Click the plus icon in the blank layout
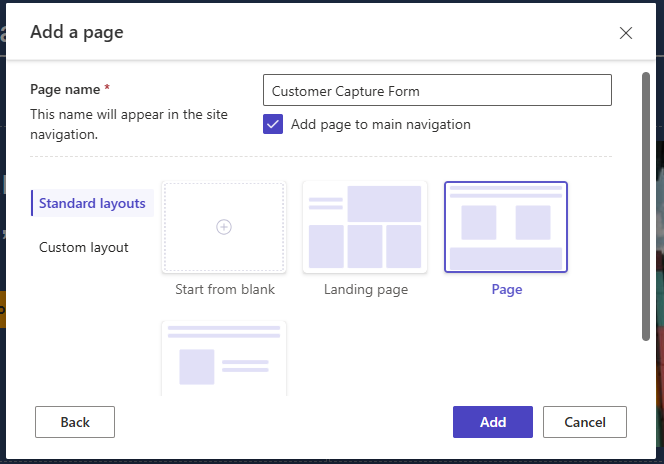 (224, 227)
